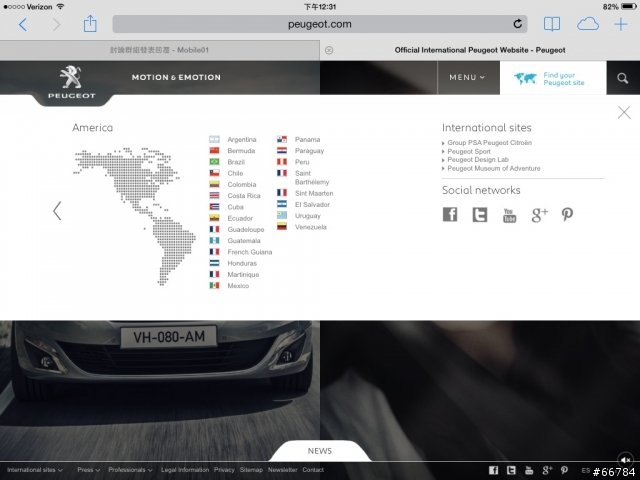The height and width of the screenshot is (480, 640).
Task: Click footer Pinterest icon
Action: click(564, 470)
